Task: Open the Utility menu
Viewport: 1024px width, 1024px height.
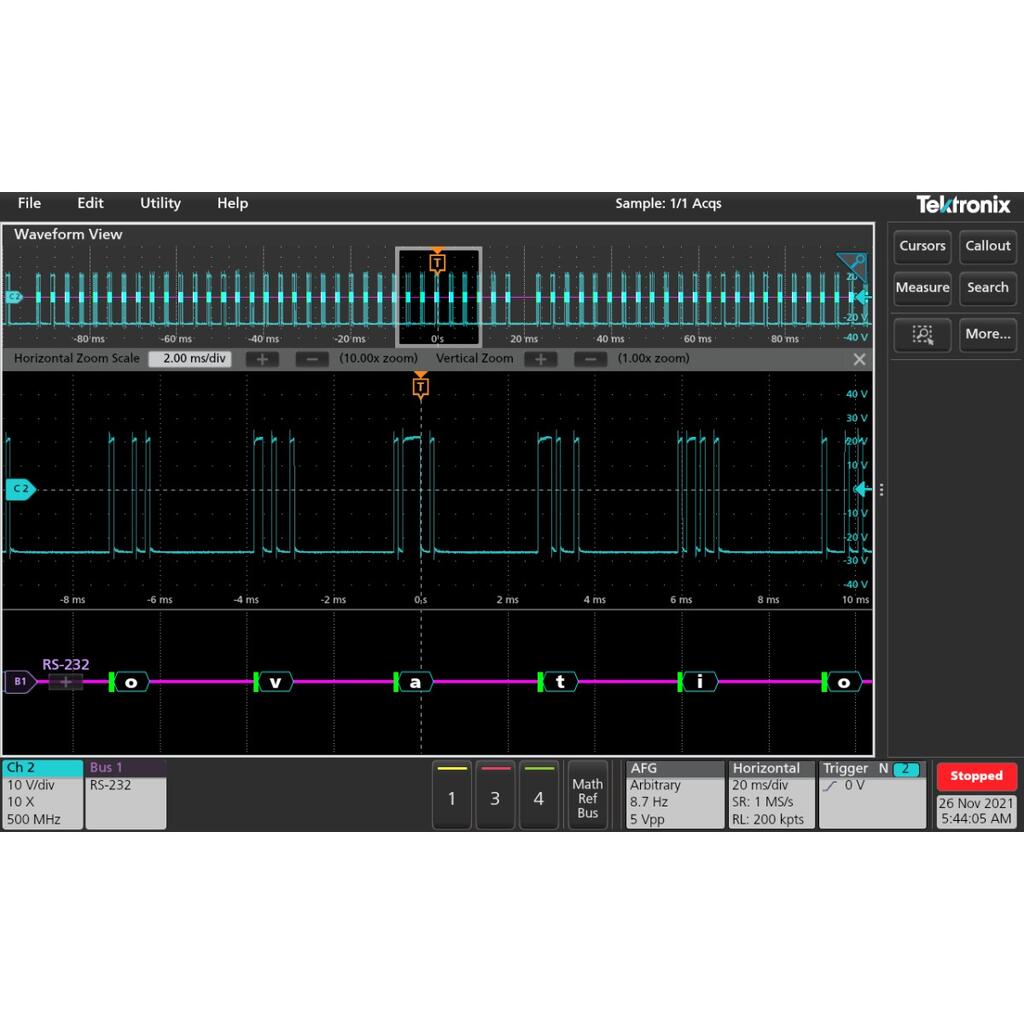Action: click(160, 203)
